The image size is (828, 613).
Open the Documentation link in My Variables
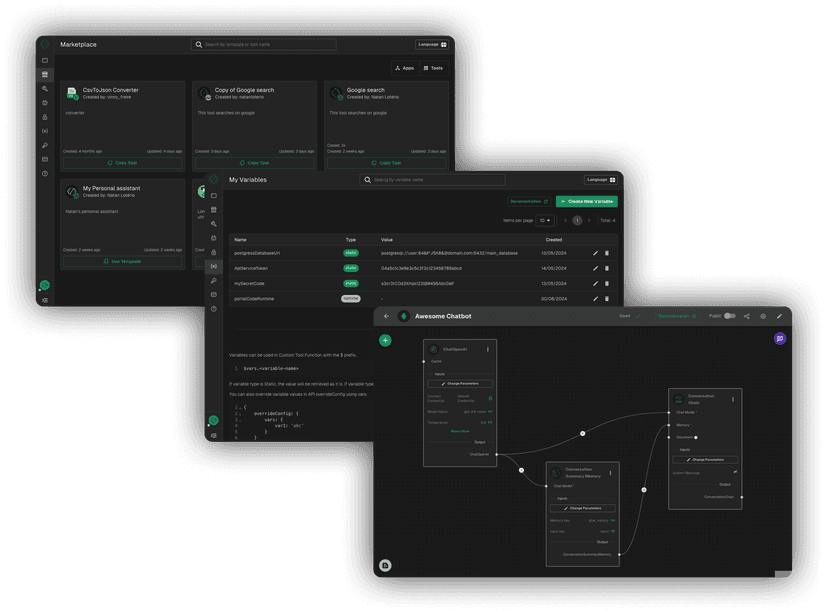click(529, 201)
